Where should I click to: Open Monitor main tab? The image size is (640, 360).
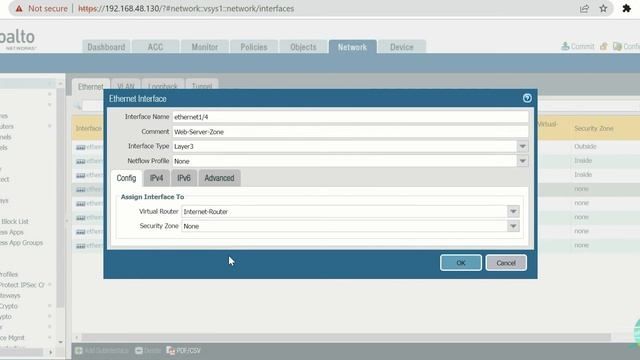204,47
